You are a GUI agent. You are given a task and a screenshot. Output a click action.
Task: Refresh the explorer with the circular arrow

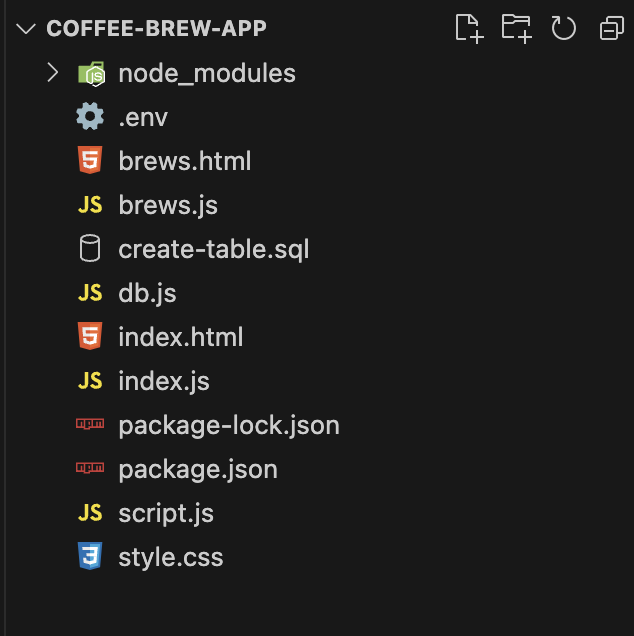click(563, 28)
